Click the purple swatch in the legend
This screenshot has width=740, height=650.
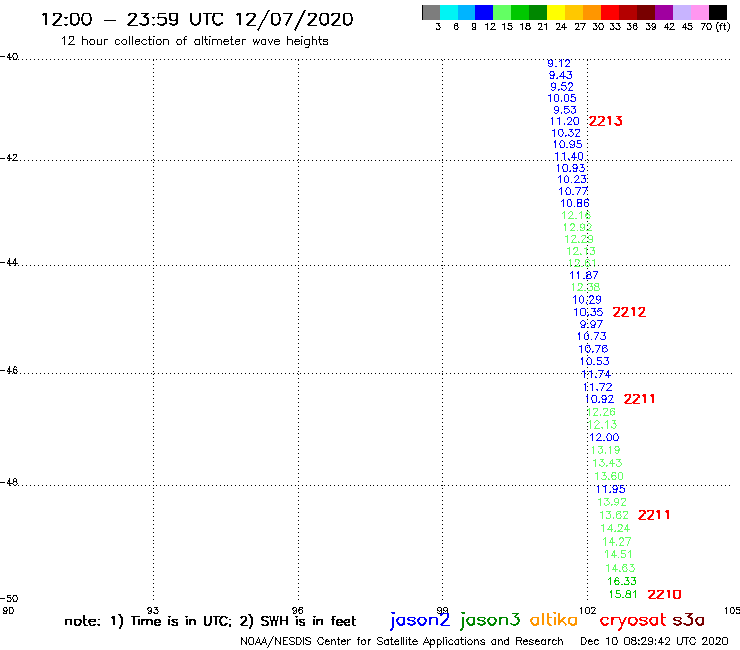[x=664, y=13]
